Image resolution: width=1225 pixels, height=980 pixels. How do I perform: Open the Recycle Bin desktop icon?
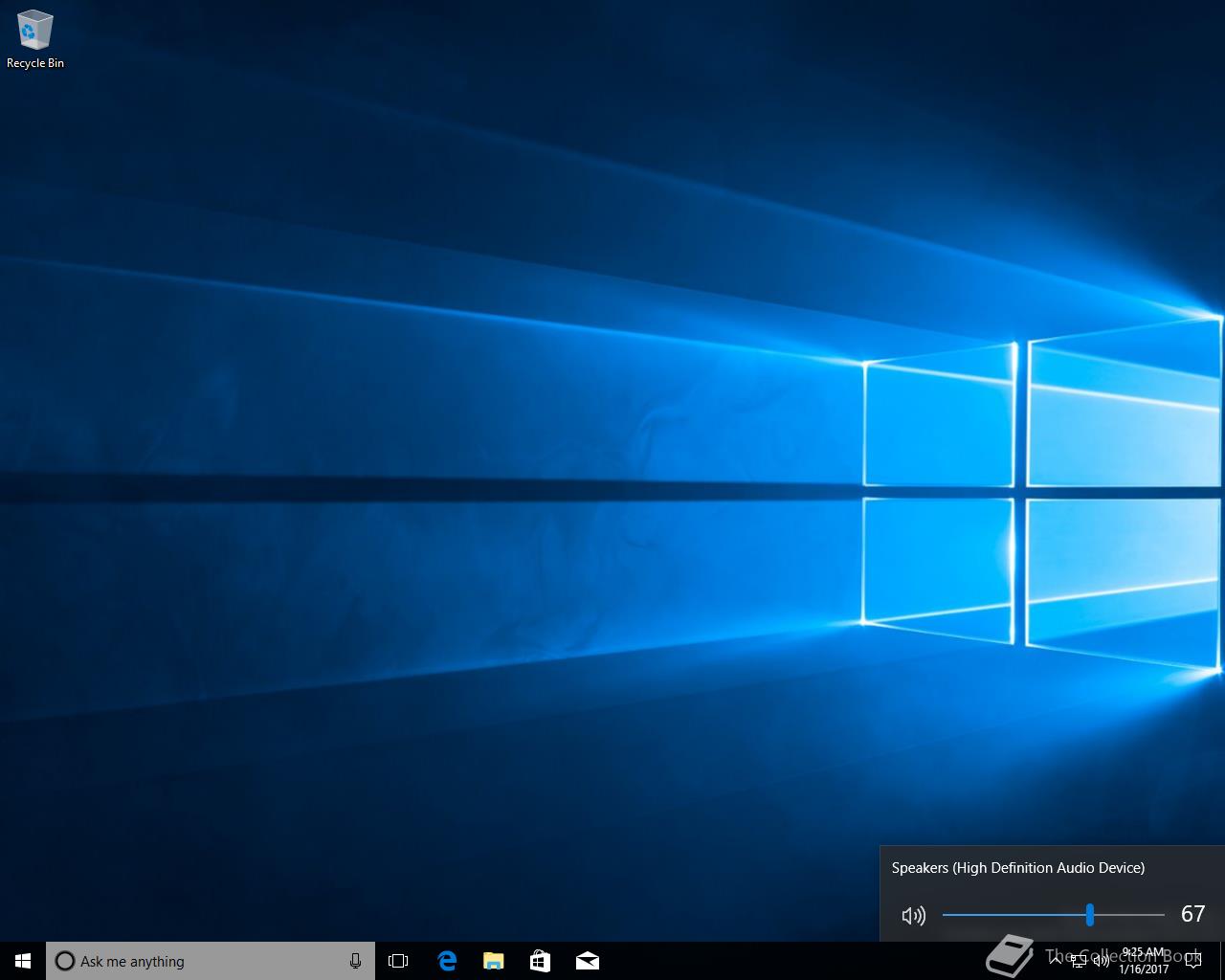click(35, 39)
